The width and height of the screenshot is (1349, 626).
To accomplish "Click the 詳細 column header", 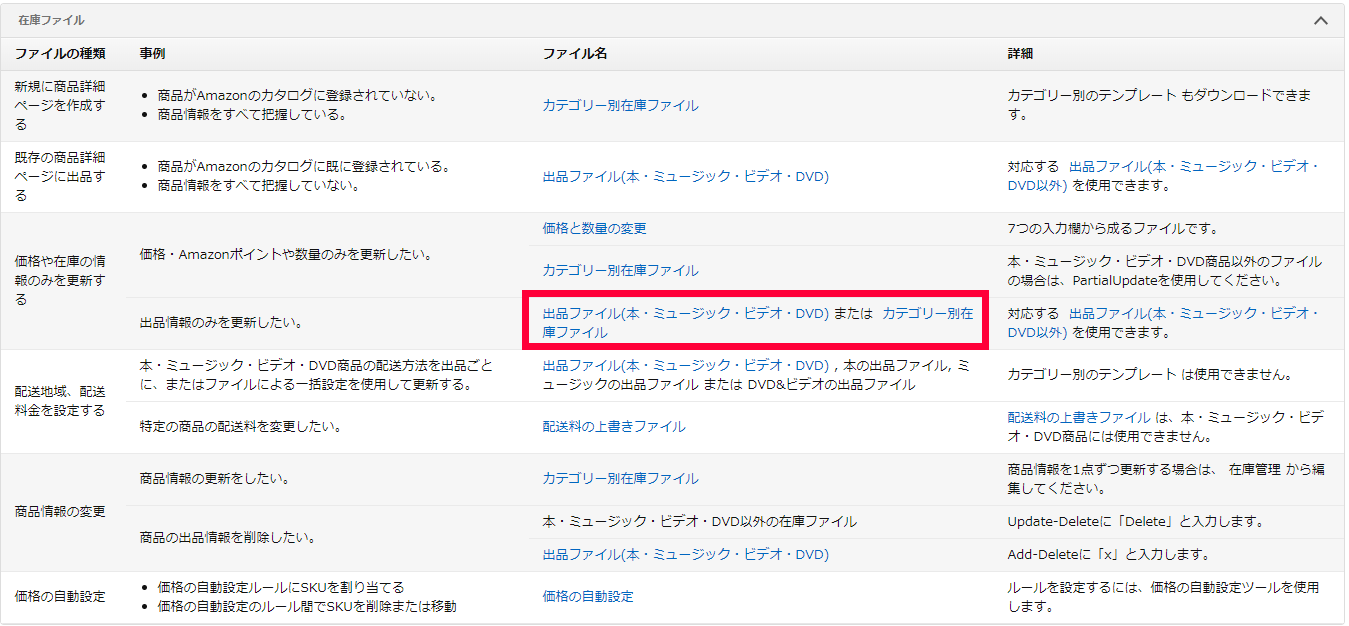I will point(1020,53).
